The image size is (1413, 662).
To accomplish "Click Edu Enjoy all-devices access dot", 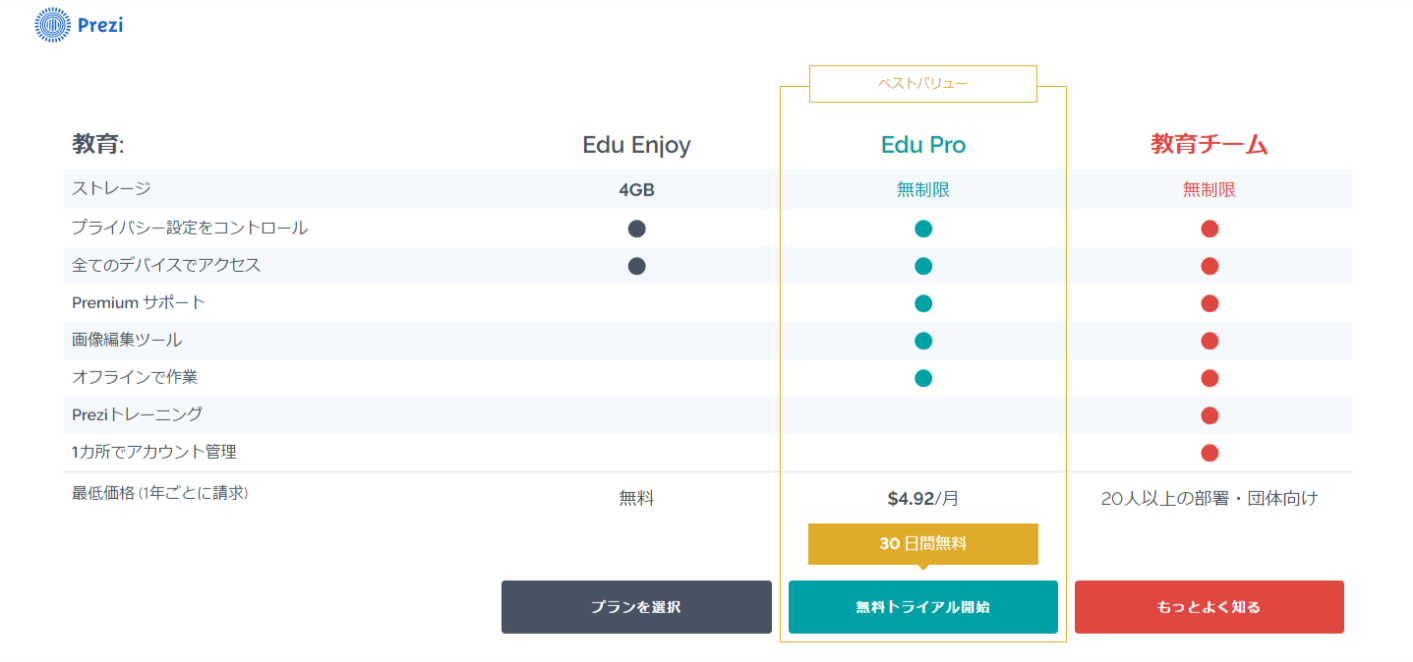I will coord(637,266).
